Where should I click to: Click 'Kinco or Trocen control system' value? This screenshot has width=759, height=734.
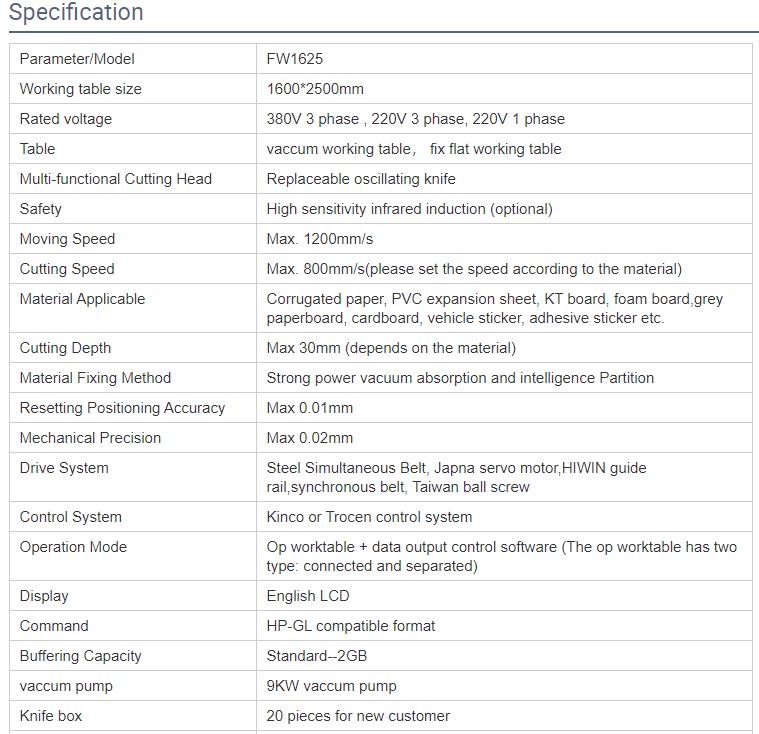(369, 517)
